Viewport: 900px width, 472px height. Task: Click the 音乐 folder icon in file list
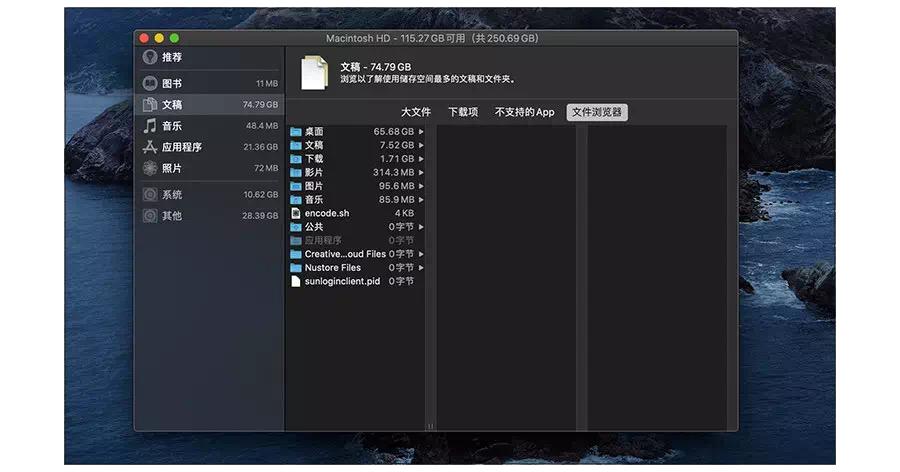[x=296, y=199]
